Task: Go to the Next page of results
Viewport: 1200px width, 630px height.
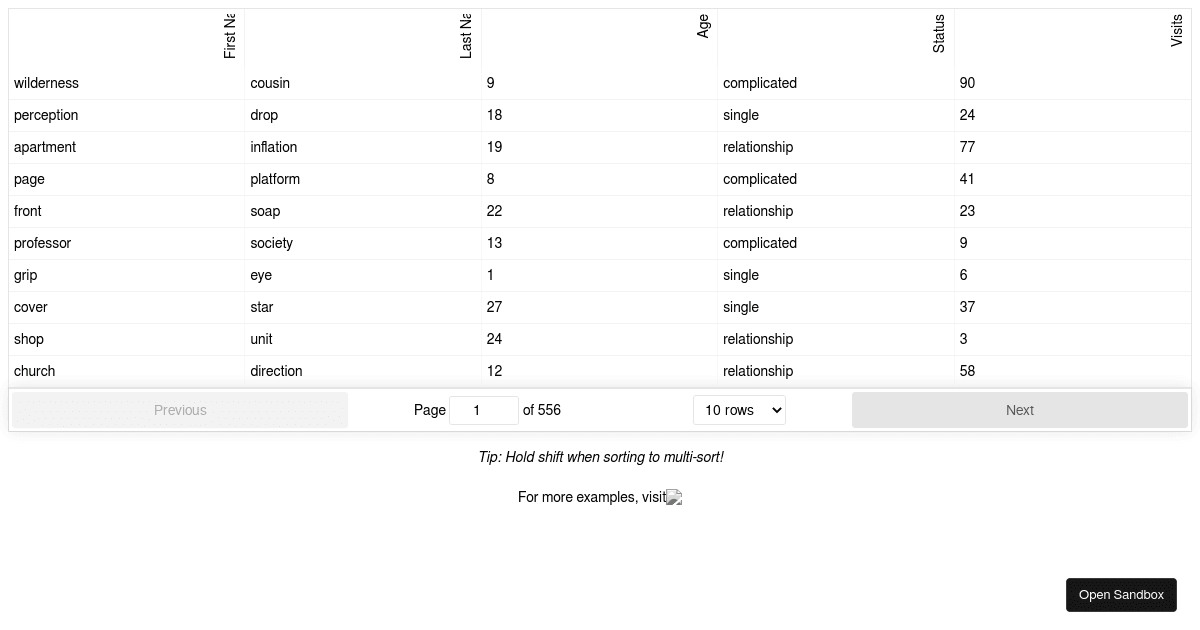Action: tap(1019, 410)
